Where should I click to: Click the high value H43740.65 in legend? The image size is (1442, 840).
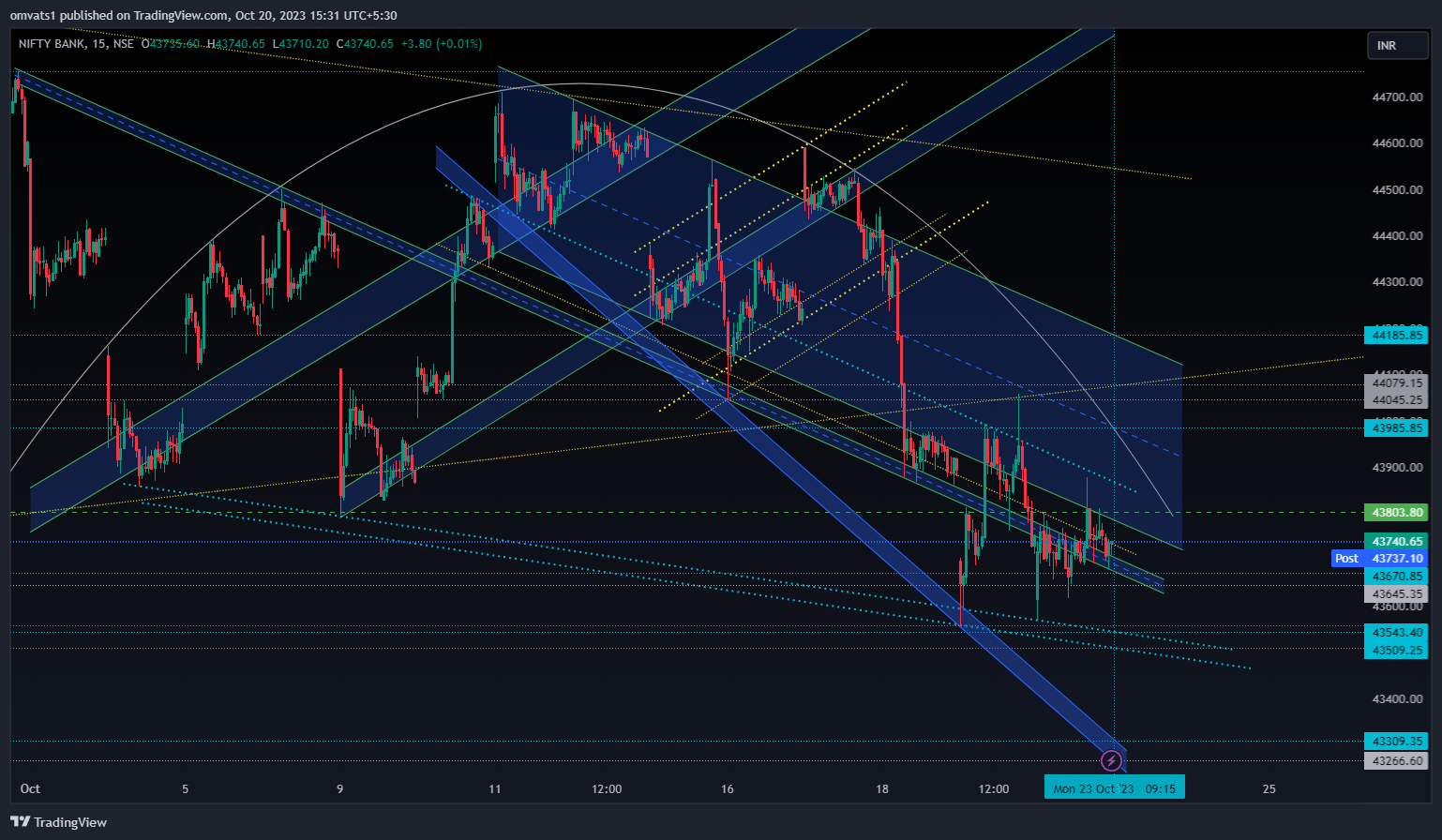[236, 44]
